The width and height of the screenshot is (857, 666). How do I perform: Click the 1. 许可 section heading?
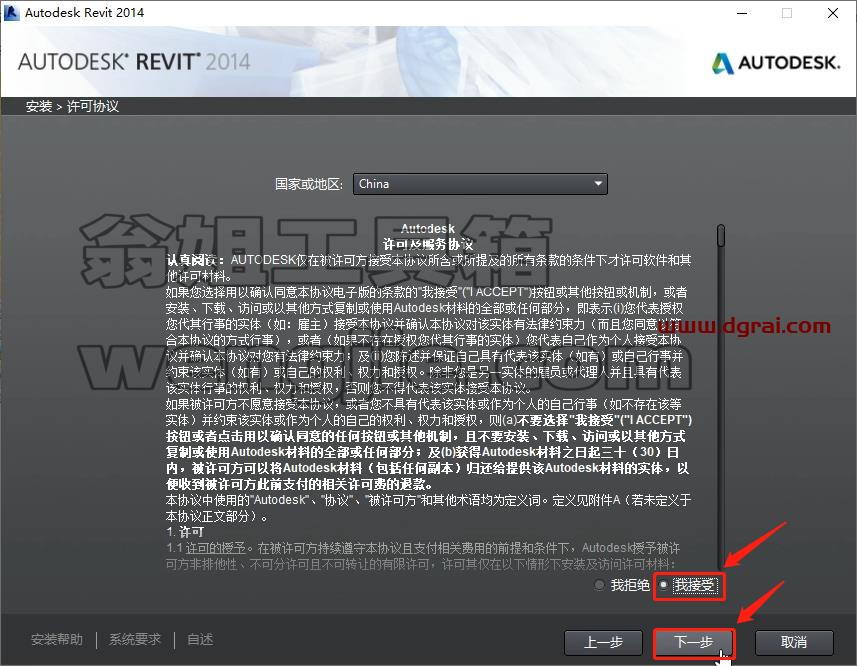(185, 532)
